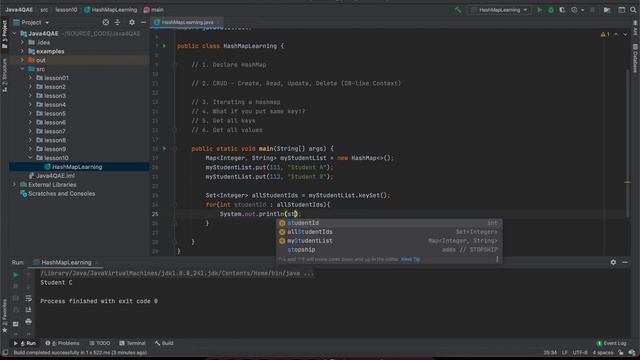Build project with the hammer icon

coord(458,10)
